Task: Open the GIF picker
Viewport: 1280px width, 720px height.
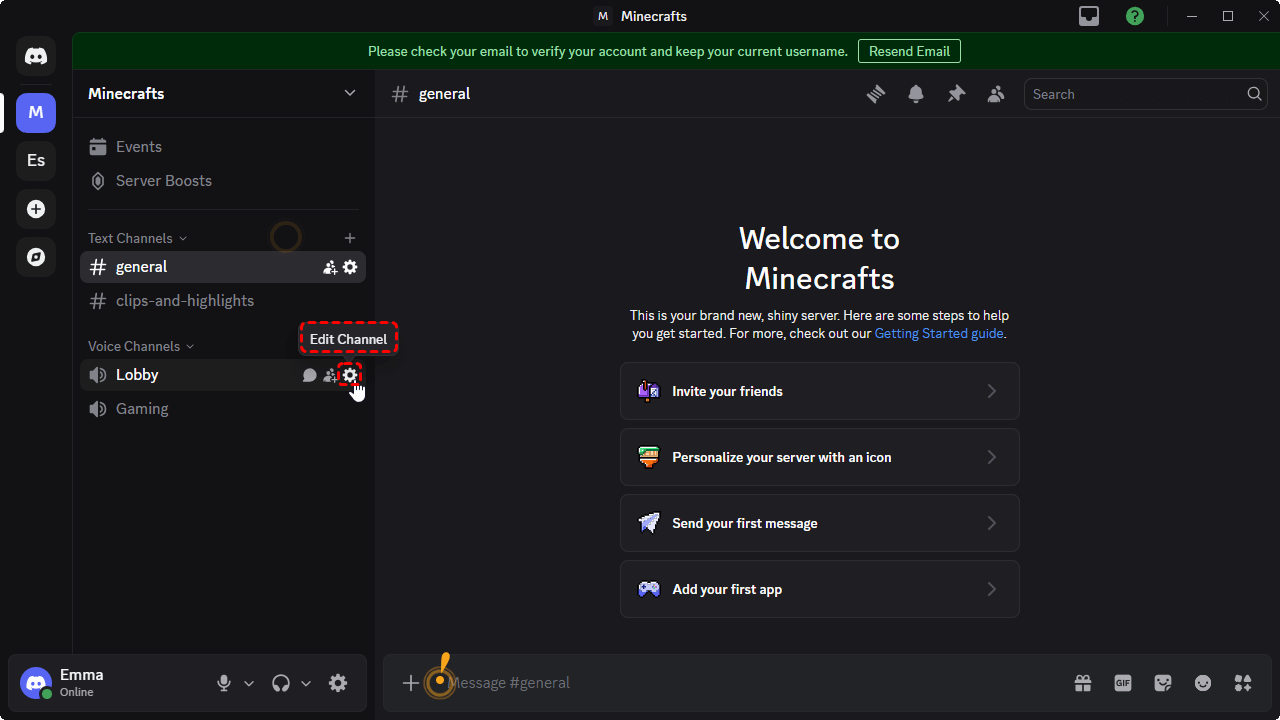Action: 1123,683
